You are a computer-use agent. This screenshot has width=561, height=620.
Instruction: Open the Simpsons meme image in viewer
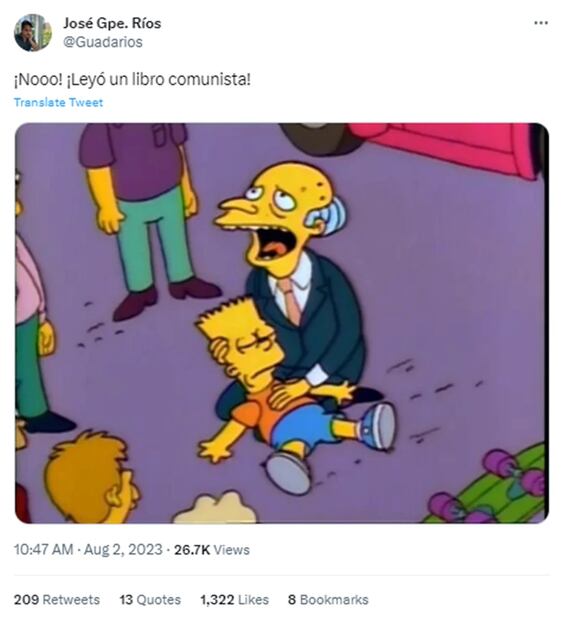point(281,323)
